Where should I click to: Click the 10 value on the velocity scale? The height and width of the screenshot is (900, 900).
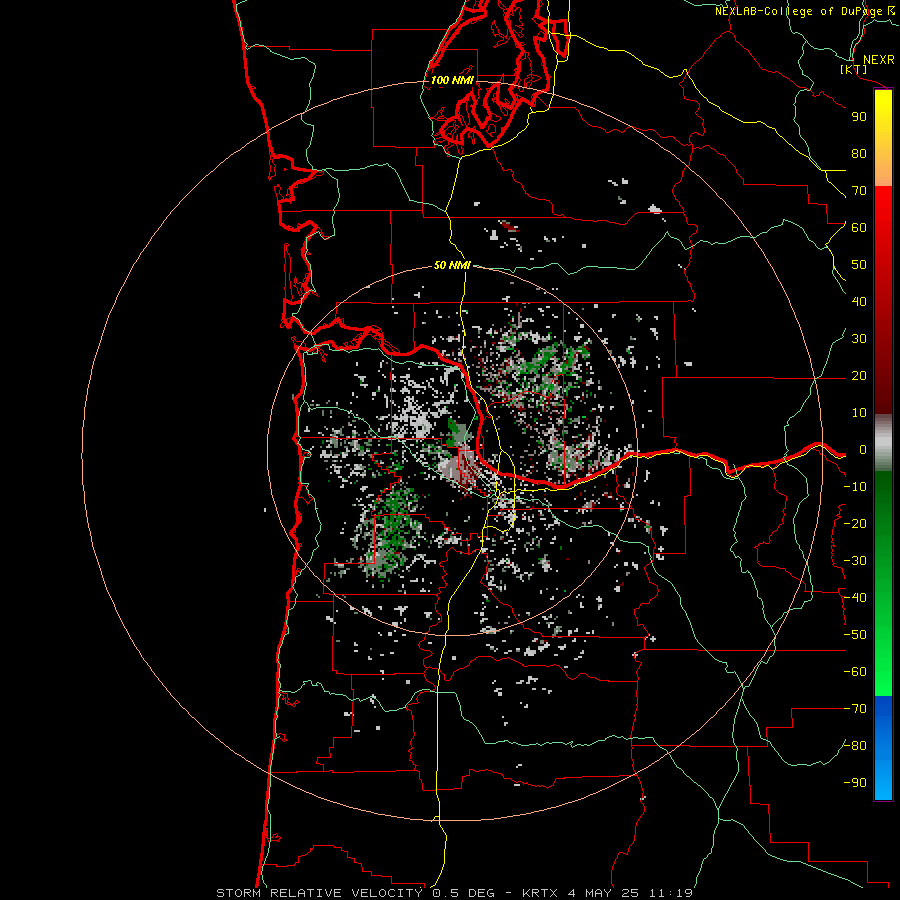[x=859, y=413]
